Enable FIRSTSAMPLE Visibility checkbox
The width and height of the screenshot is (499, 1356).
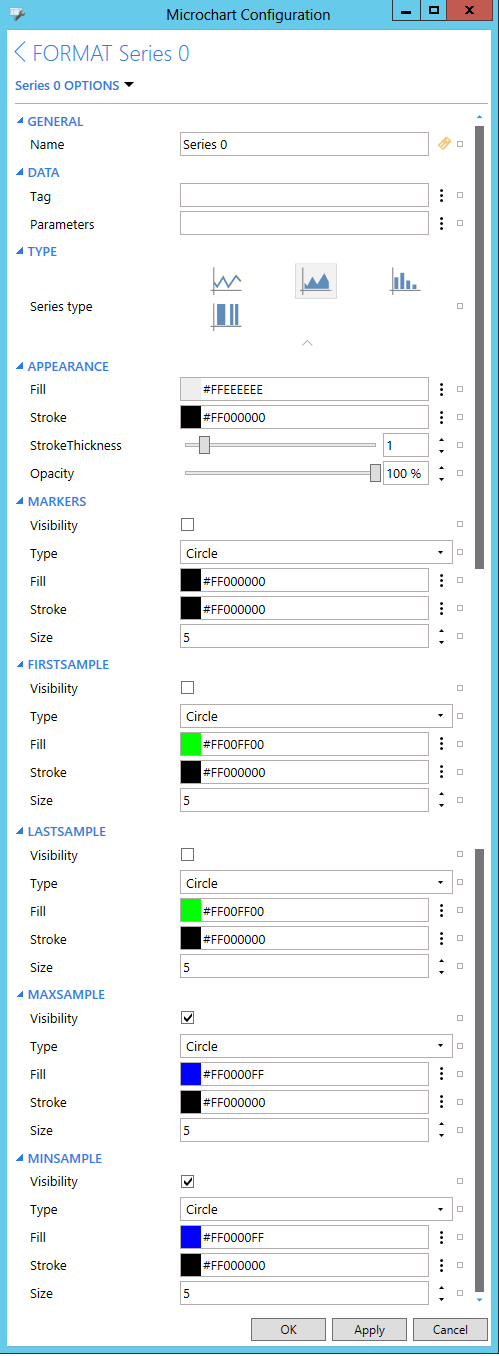click(x=187, y=687)
